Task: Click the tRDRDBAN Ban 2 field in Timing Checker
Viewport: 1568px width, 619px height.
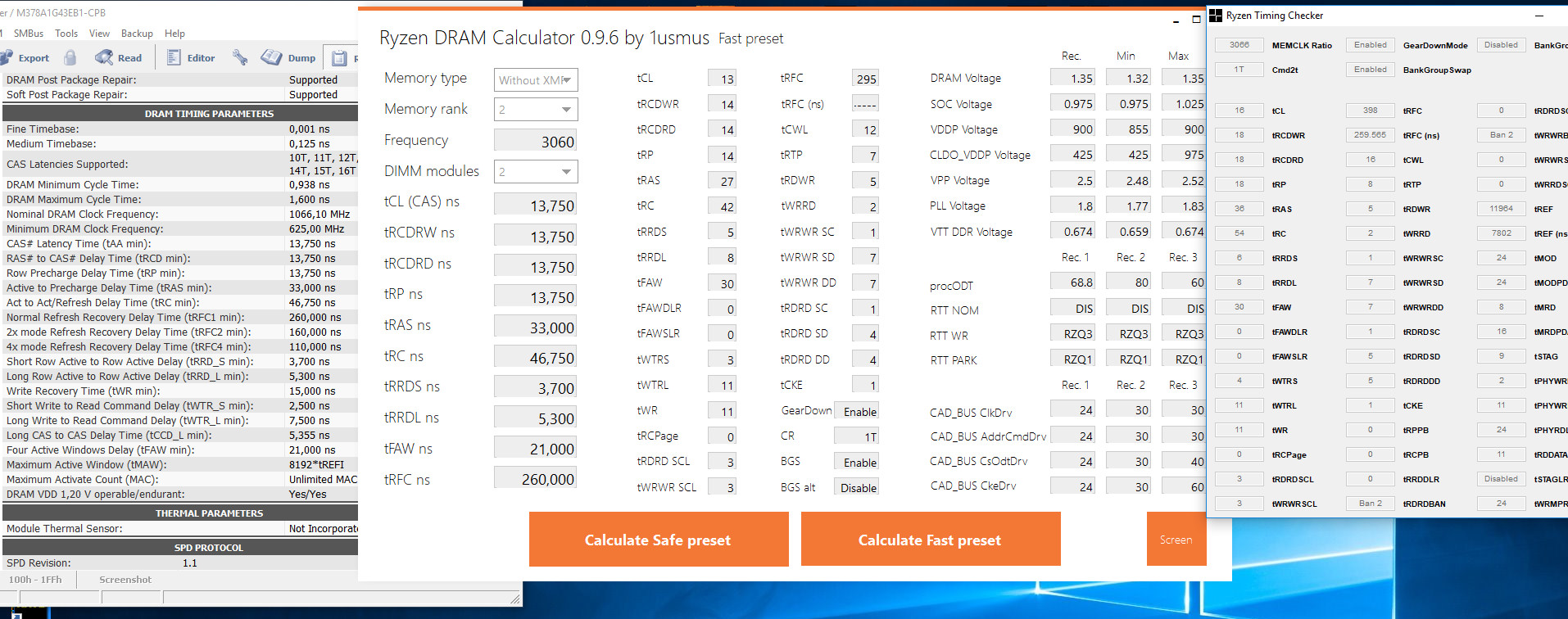Action: [x=1371, y=504]
